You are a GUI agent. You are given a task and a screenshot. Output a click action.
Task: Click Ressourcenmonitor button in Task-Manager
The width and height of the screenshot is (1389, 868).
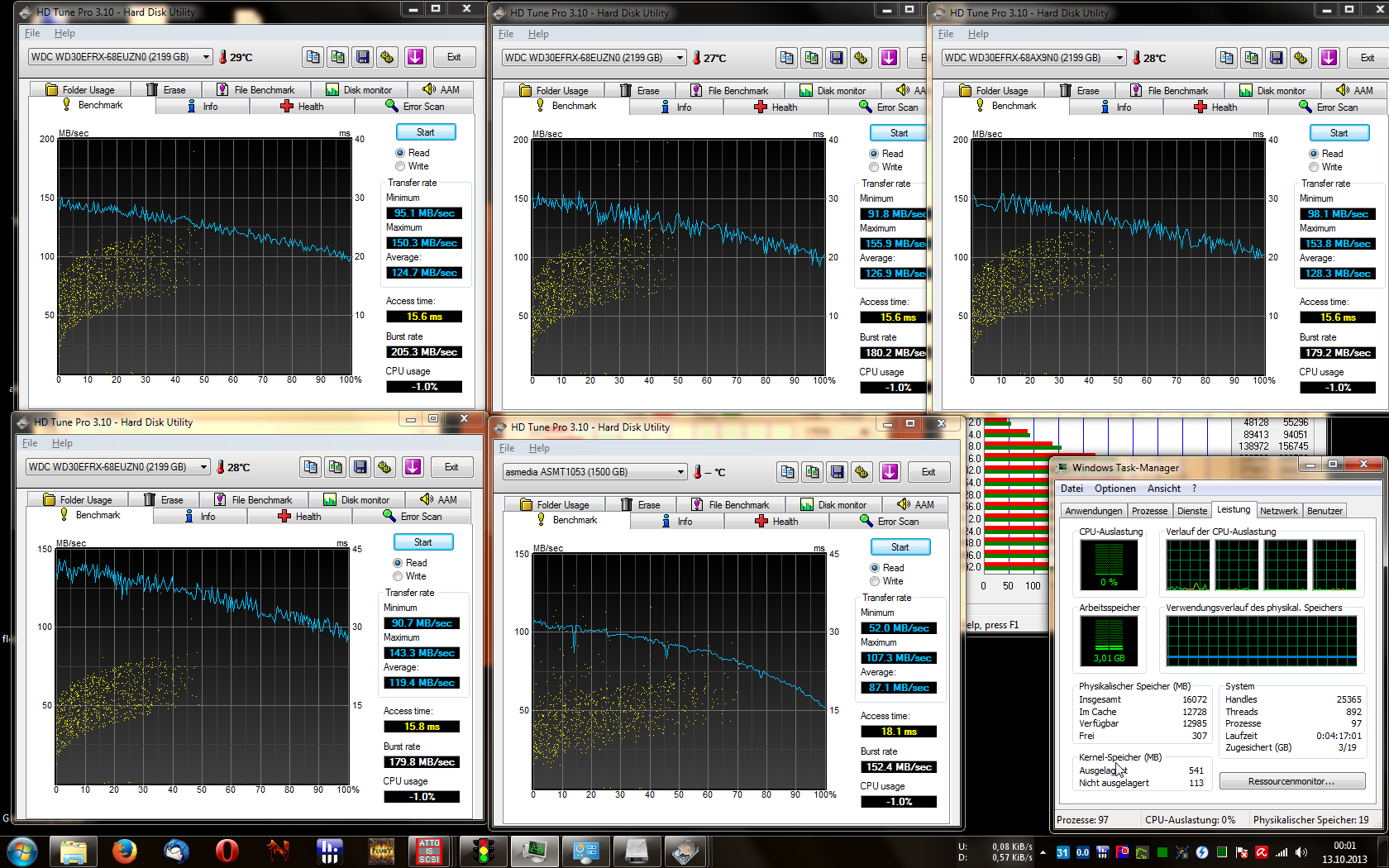coord(1291,781)
